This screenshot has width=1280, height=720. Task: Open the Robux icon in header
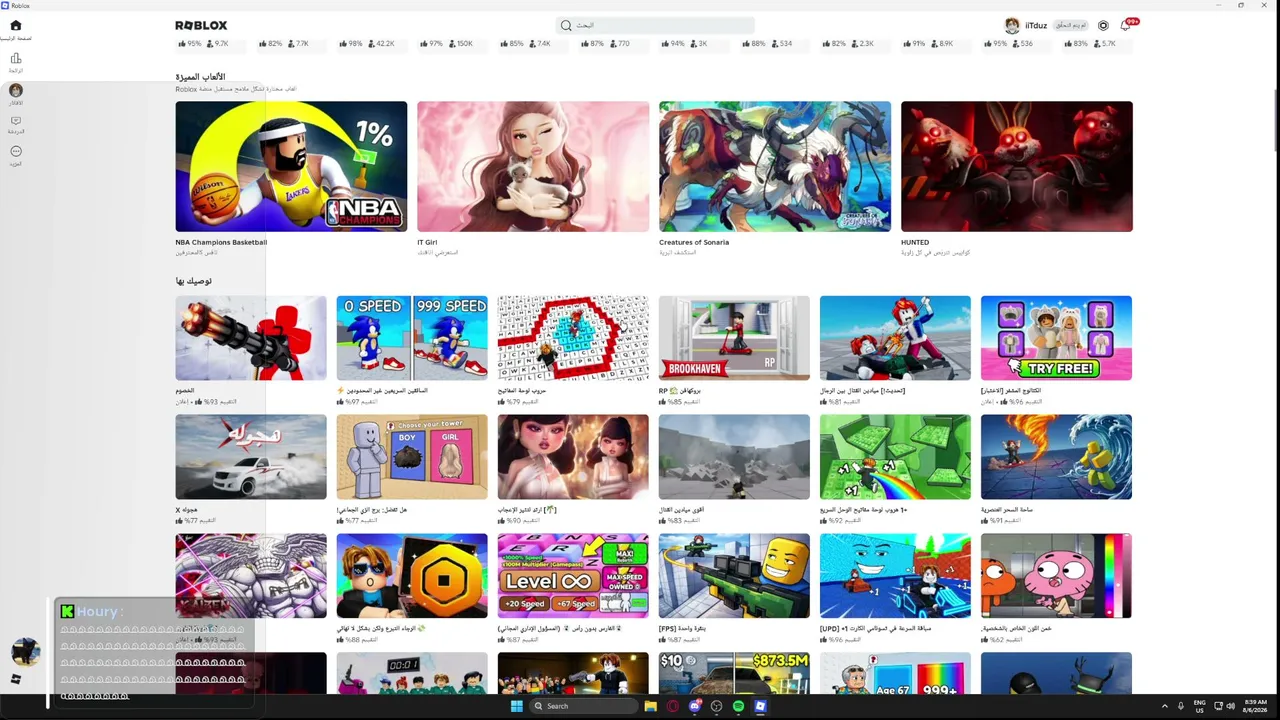[x=1103, y=25]
